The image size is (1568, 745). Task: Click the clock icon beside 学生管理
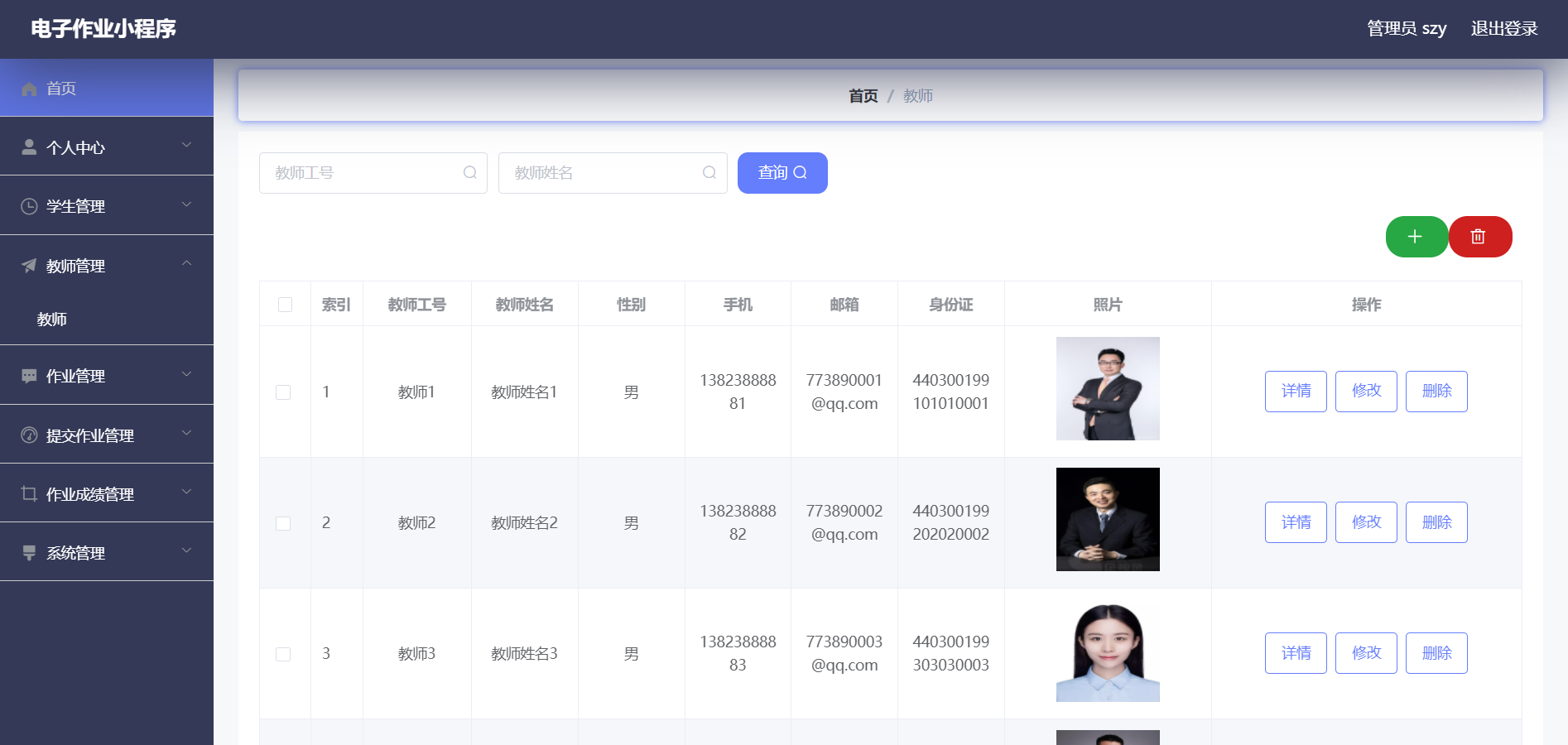29,206
